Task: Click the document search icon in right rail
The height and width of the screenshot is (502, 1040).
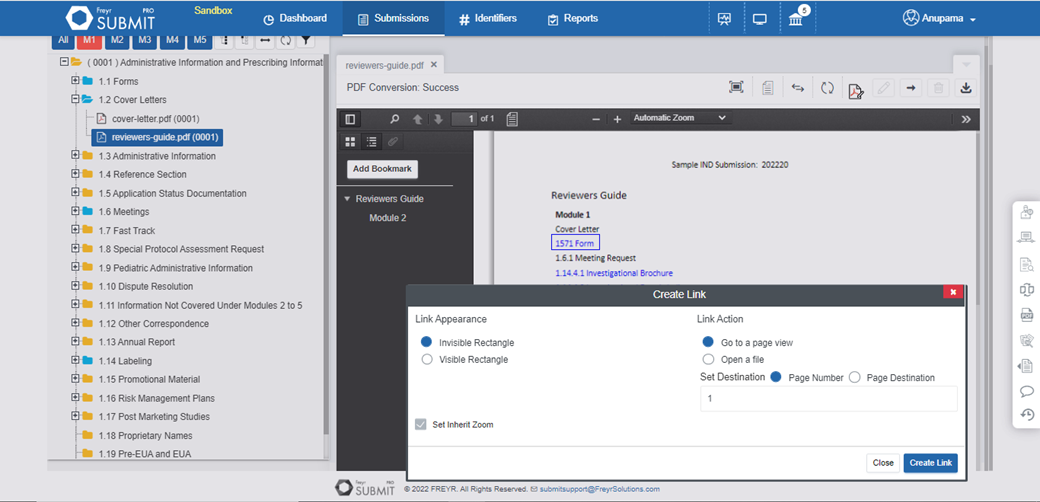Action: point(1026,265)
